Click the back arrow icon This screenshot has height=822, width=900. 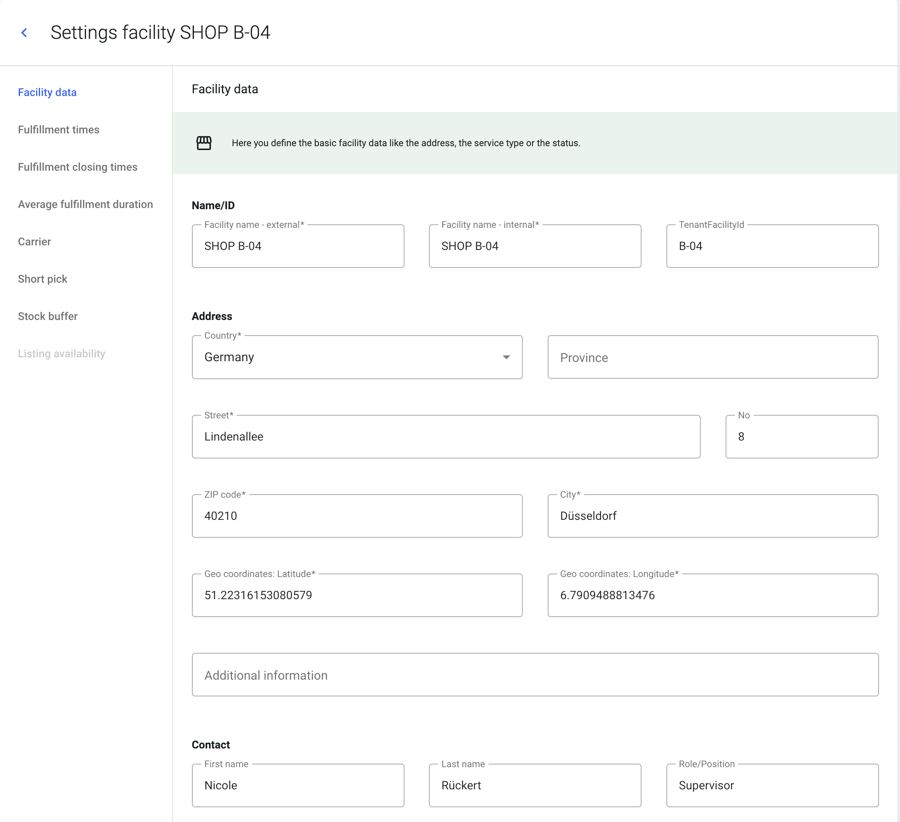point(24,33)
